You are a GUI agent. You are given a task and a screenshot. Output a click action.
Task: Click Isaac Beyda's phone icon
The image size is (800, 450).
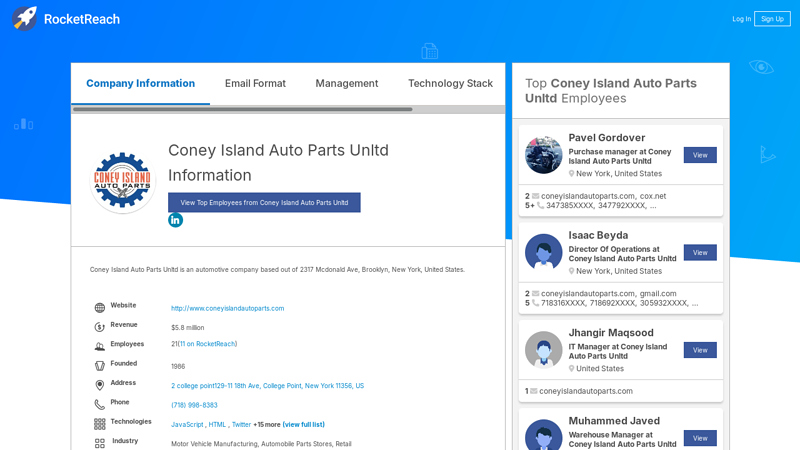(535, 303)
